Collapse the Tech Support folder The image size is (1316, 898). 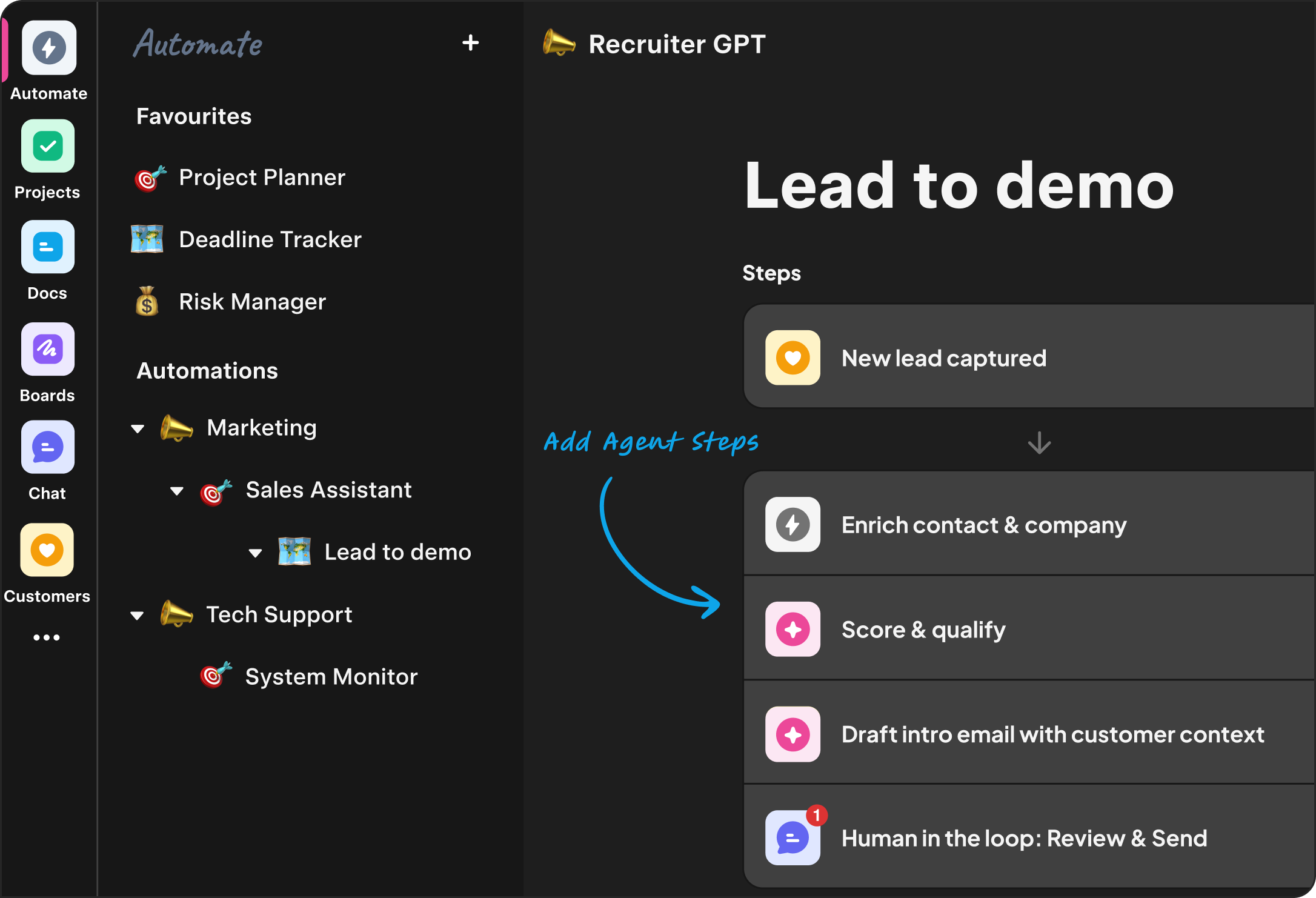[x=138, y=616]
